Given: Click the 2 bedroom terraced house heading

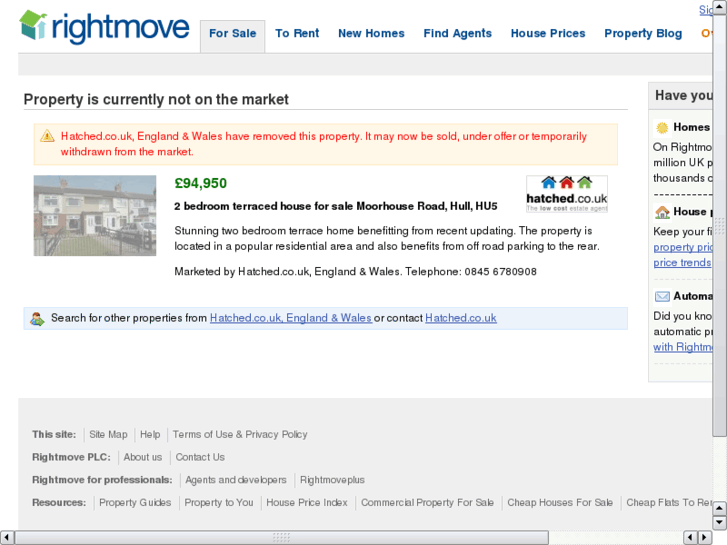Looking at the screenshot, I should coord(336,206).
